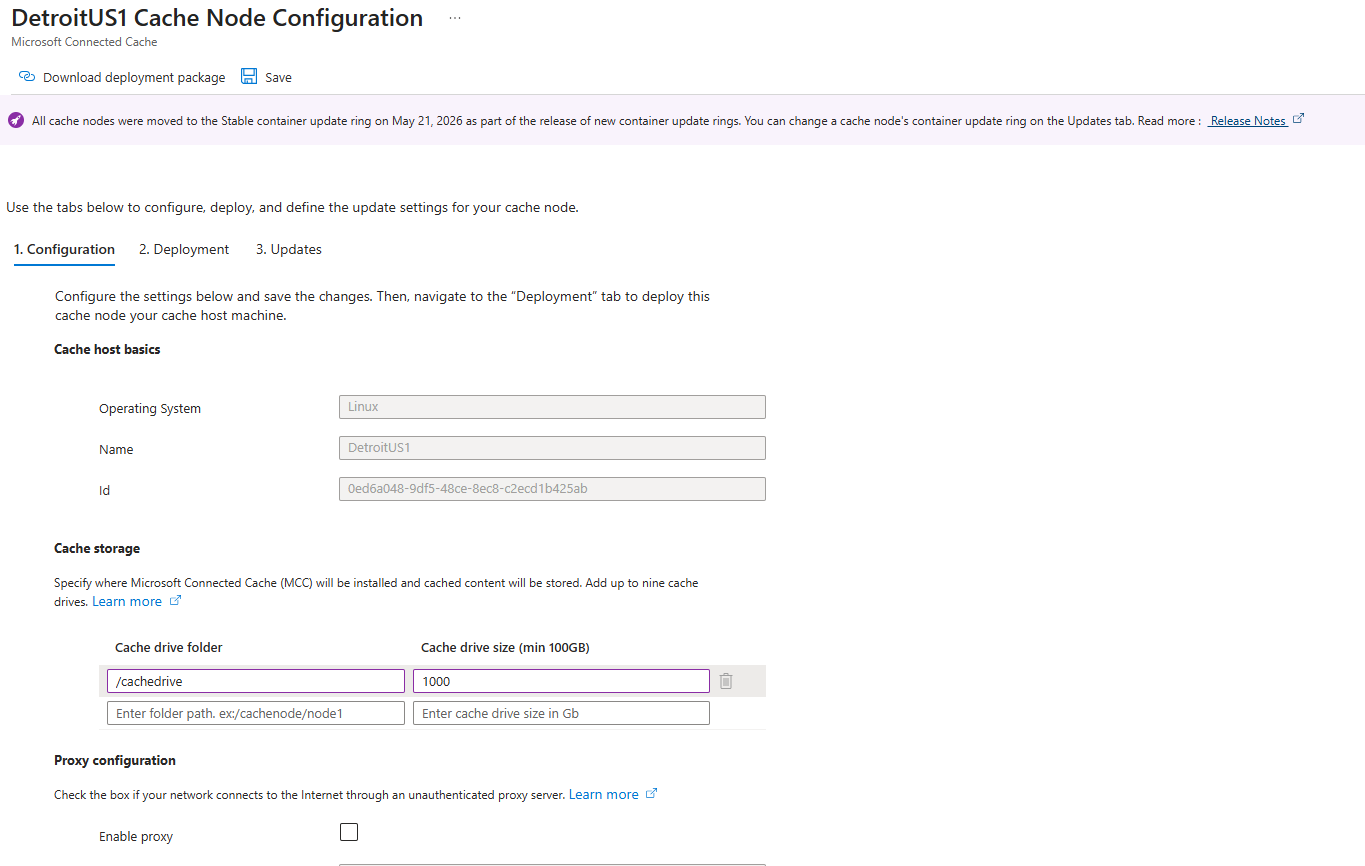Tick the Enable proxy checkbox

coord(349,832)
